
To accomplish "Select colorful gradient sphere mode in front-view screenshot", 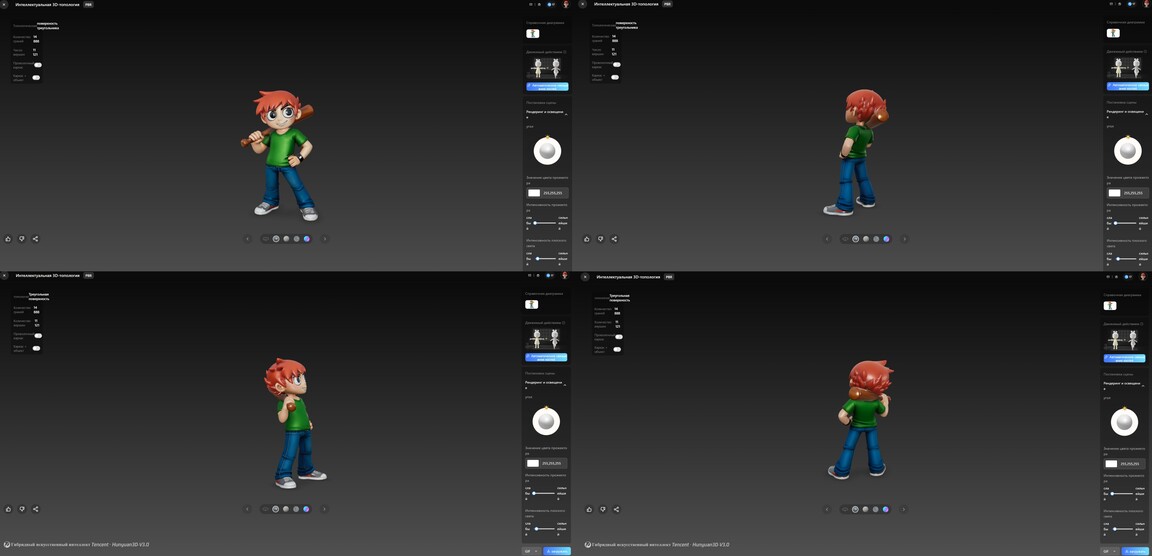I will (306, 239).
